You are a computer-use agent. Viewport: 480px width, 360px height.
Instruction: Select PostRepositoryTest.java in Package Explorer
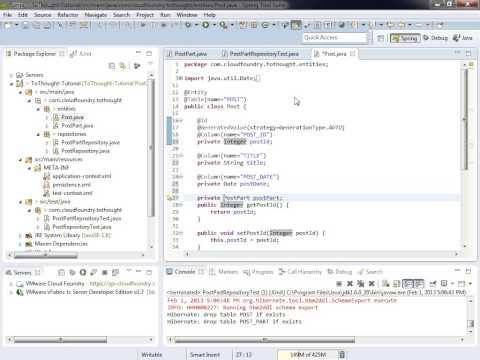82,227
